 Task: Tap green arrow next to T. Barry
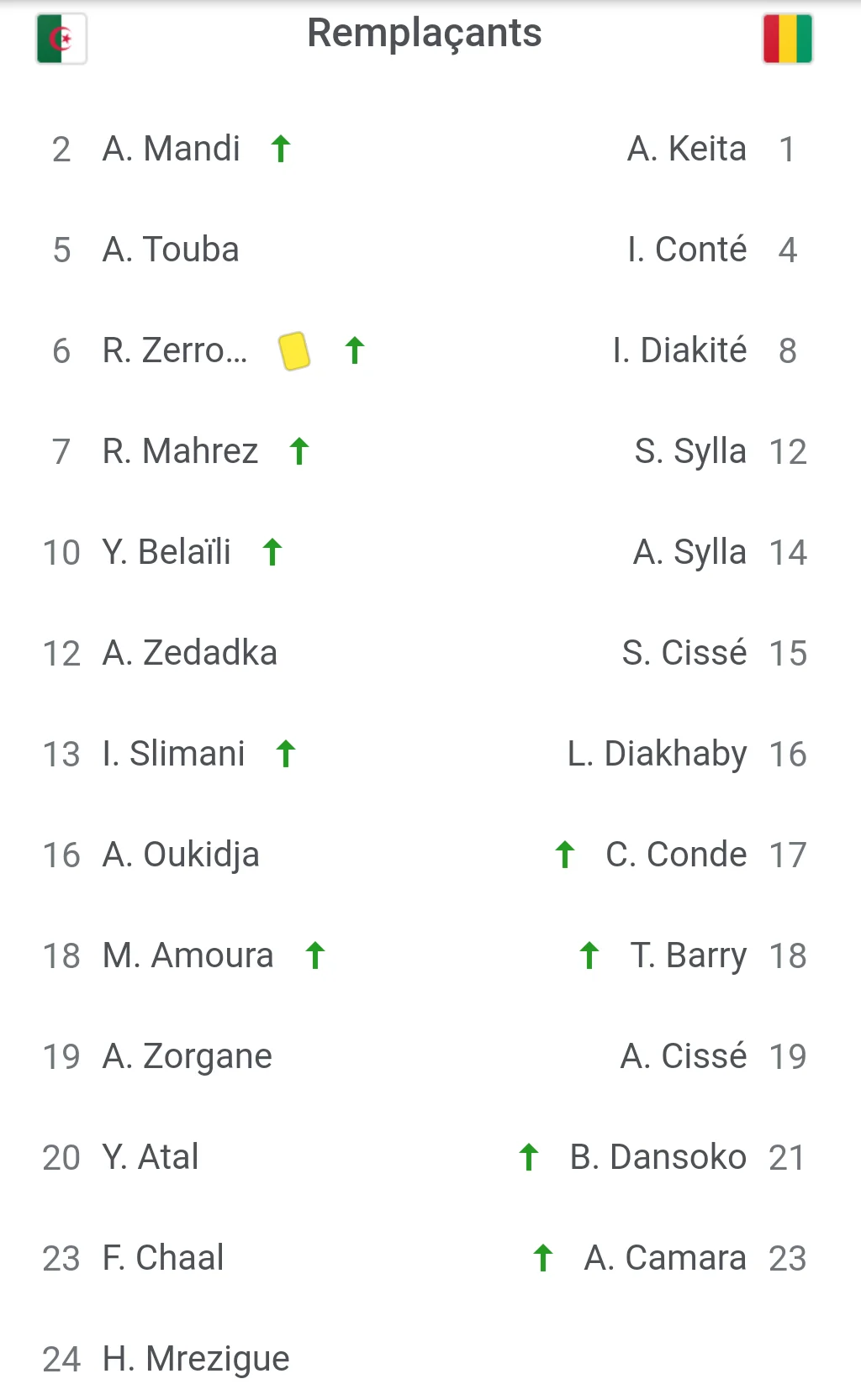589,955
